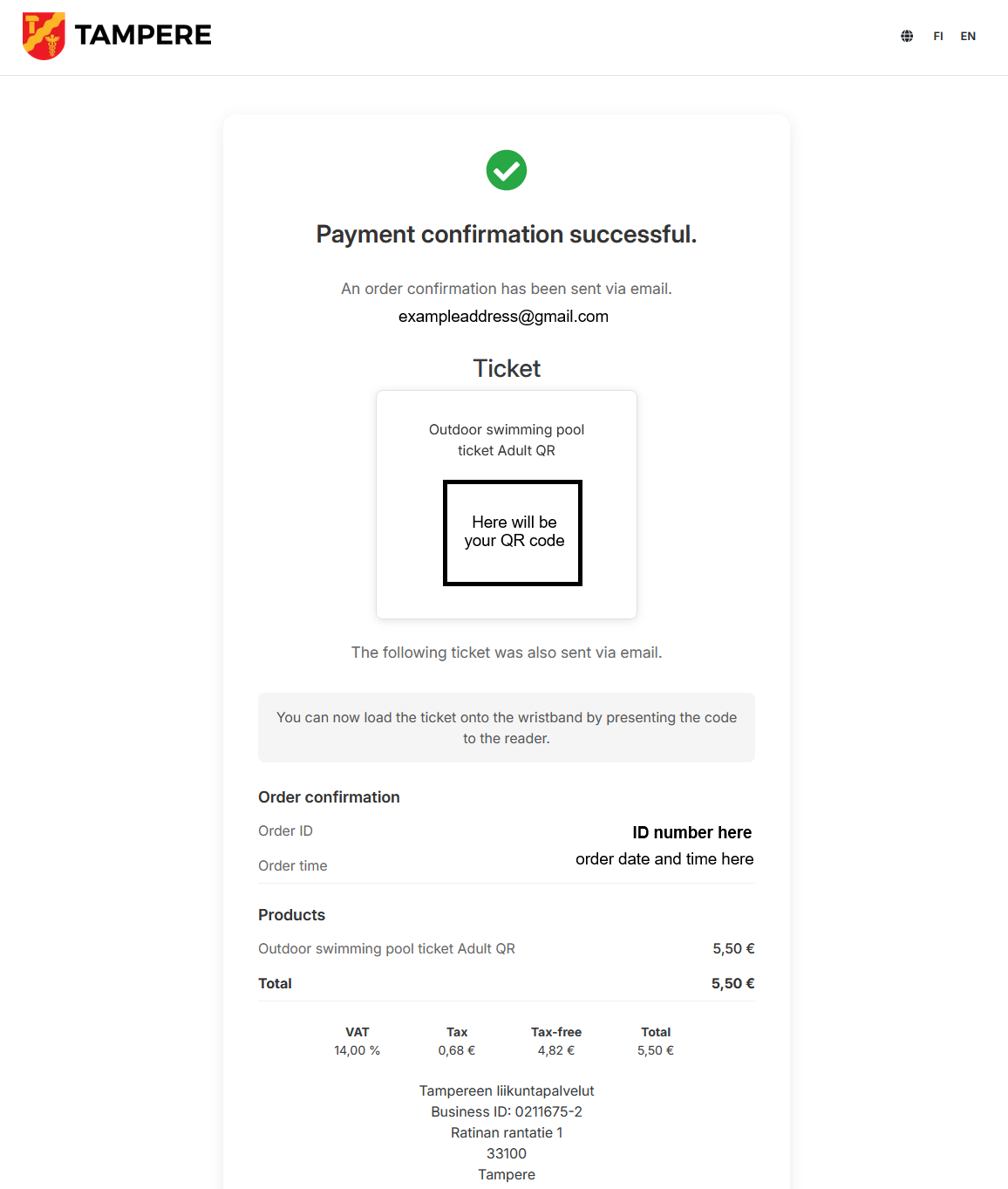Screen dimensions: 1008x1189
Task: Click the product price 5,50 € in Products
Action: point(733,948)
